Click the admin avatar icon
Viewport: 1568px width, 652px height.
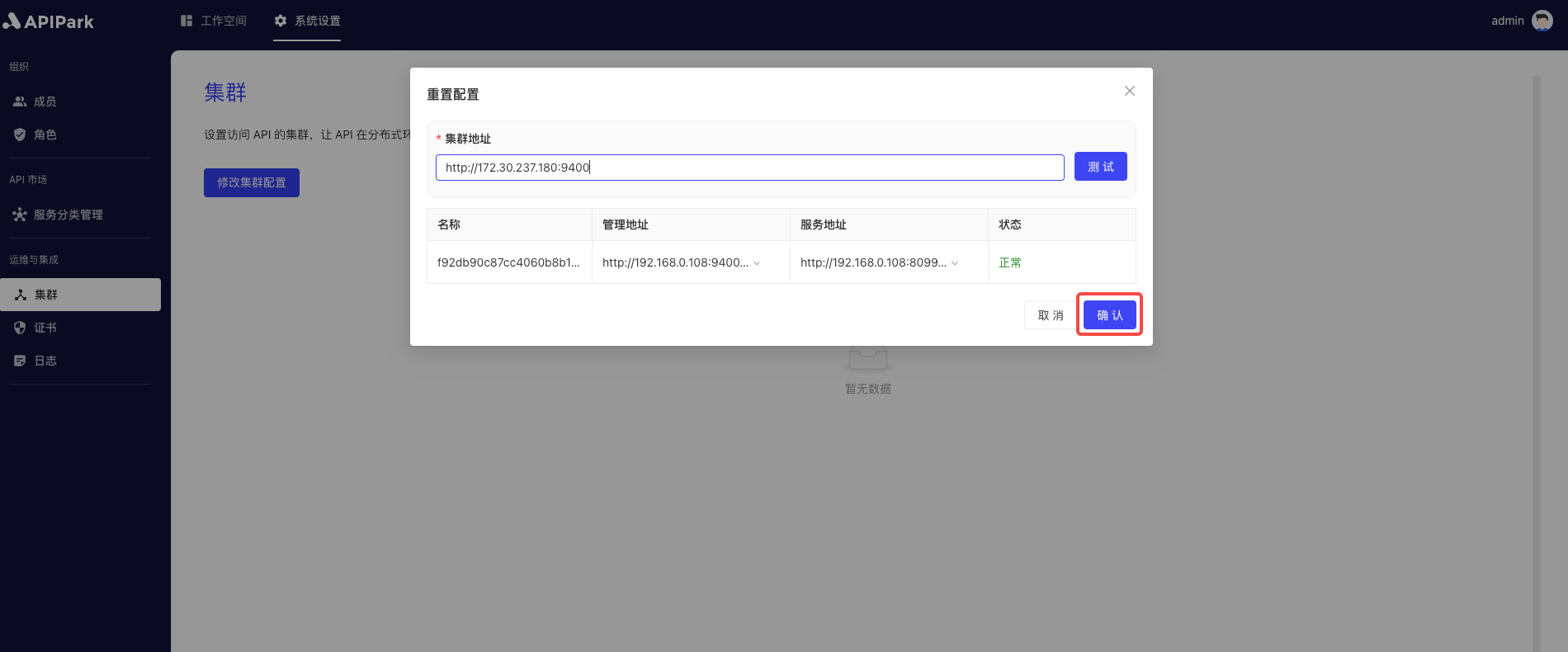tap(1542, 21)
